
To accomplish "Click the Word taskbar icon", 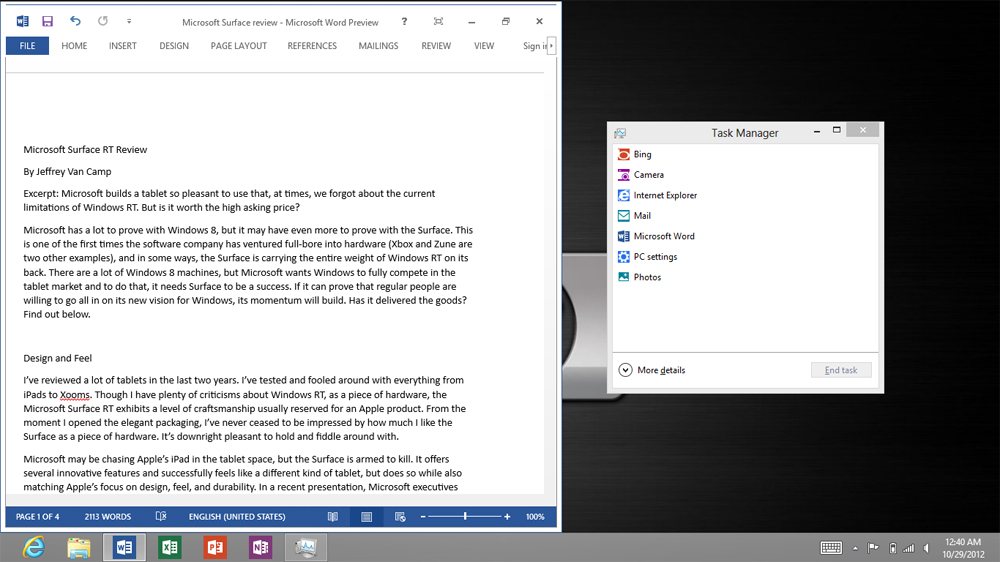I will (124, 547).
